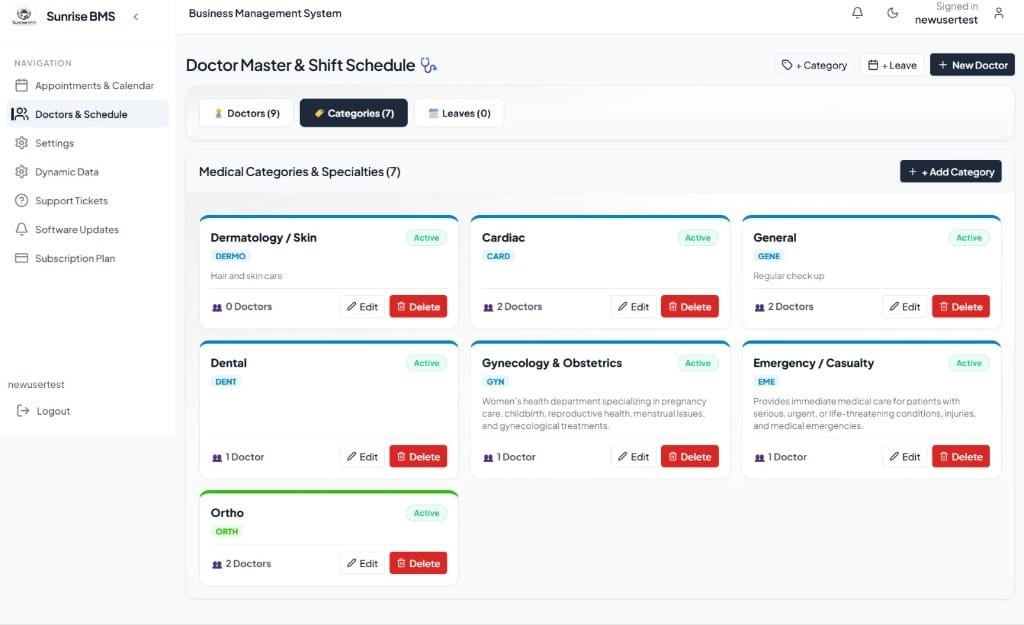Delete the Dermatology / Skin category
The height and width of the screenshot is (625, 1024).
[419, 307]
